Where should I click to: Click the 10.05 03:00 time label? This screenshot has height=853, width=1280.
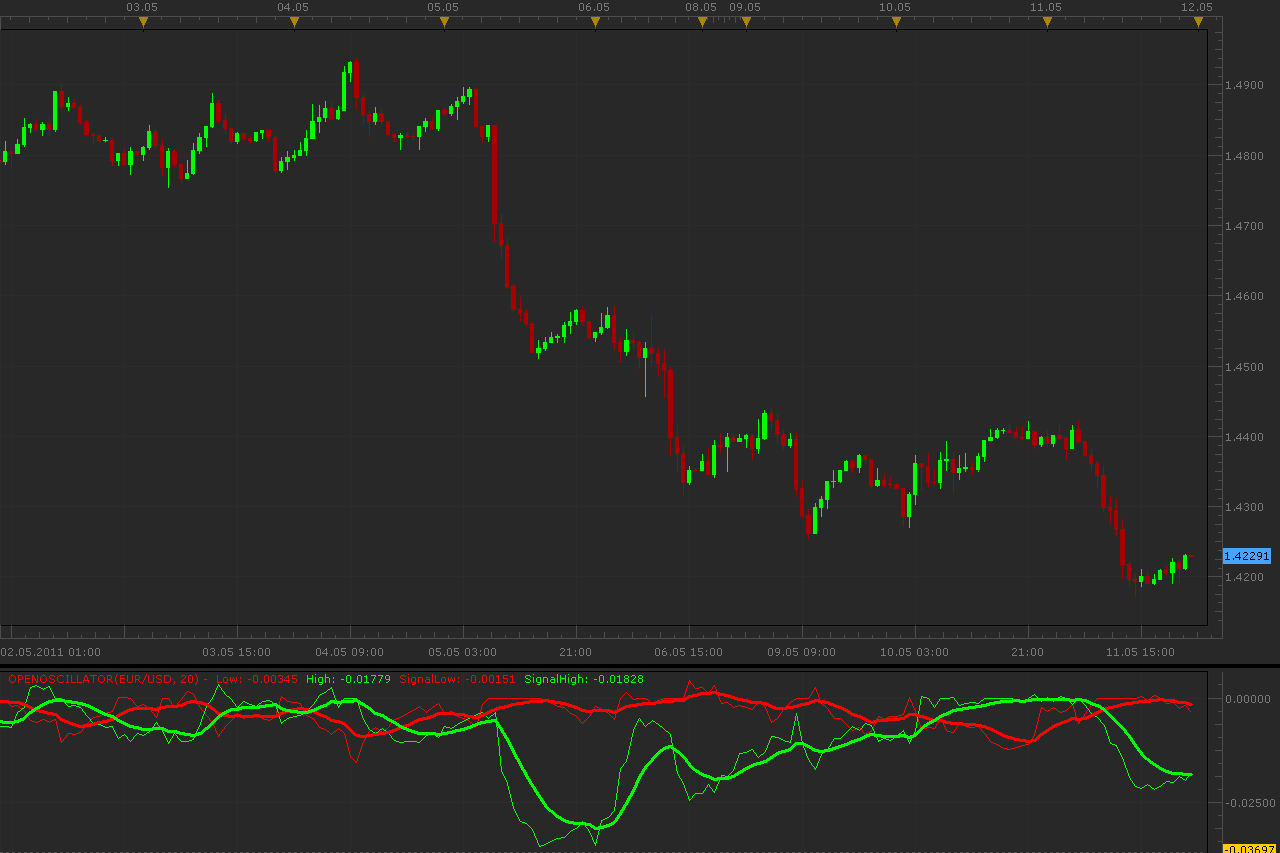pyautogui.click(x=914, y=652)
